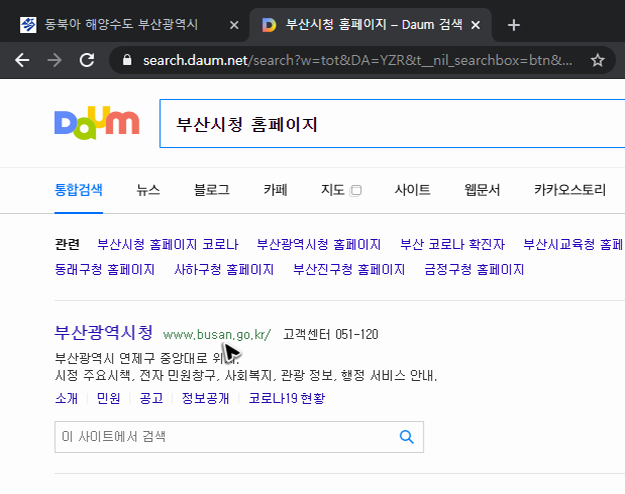Viewport: 625px width, 494px height.
Task: Open the 사이트 search tab
Action: click(412, 190)
